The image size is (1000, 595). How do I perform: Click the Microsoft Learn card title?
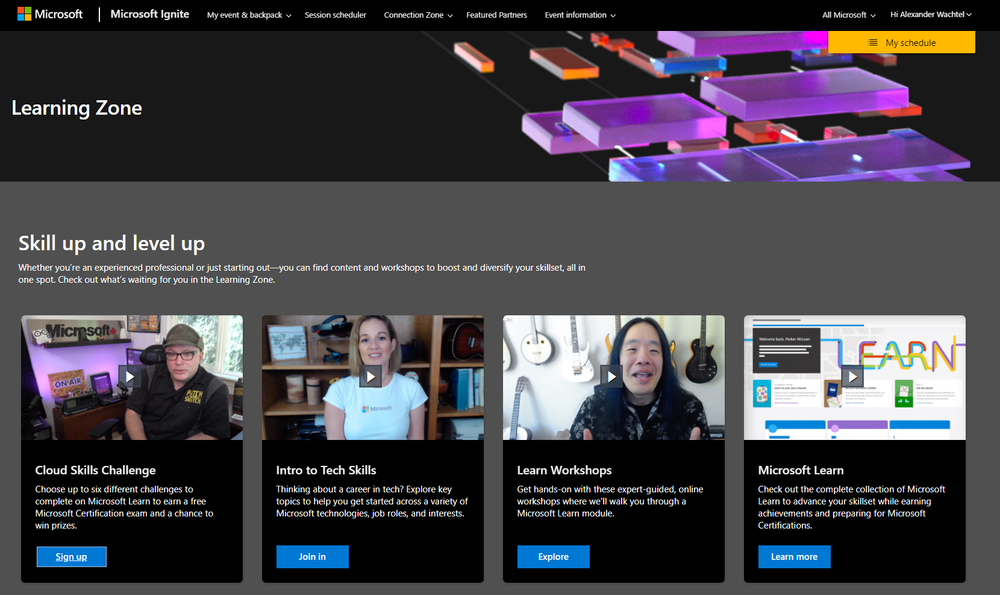tap(800, 470)
